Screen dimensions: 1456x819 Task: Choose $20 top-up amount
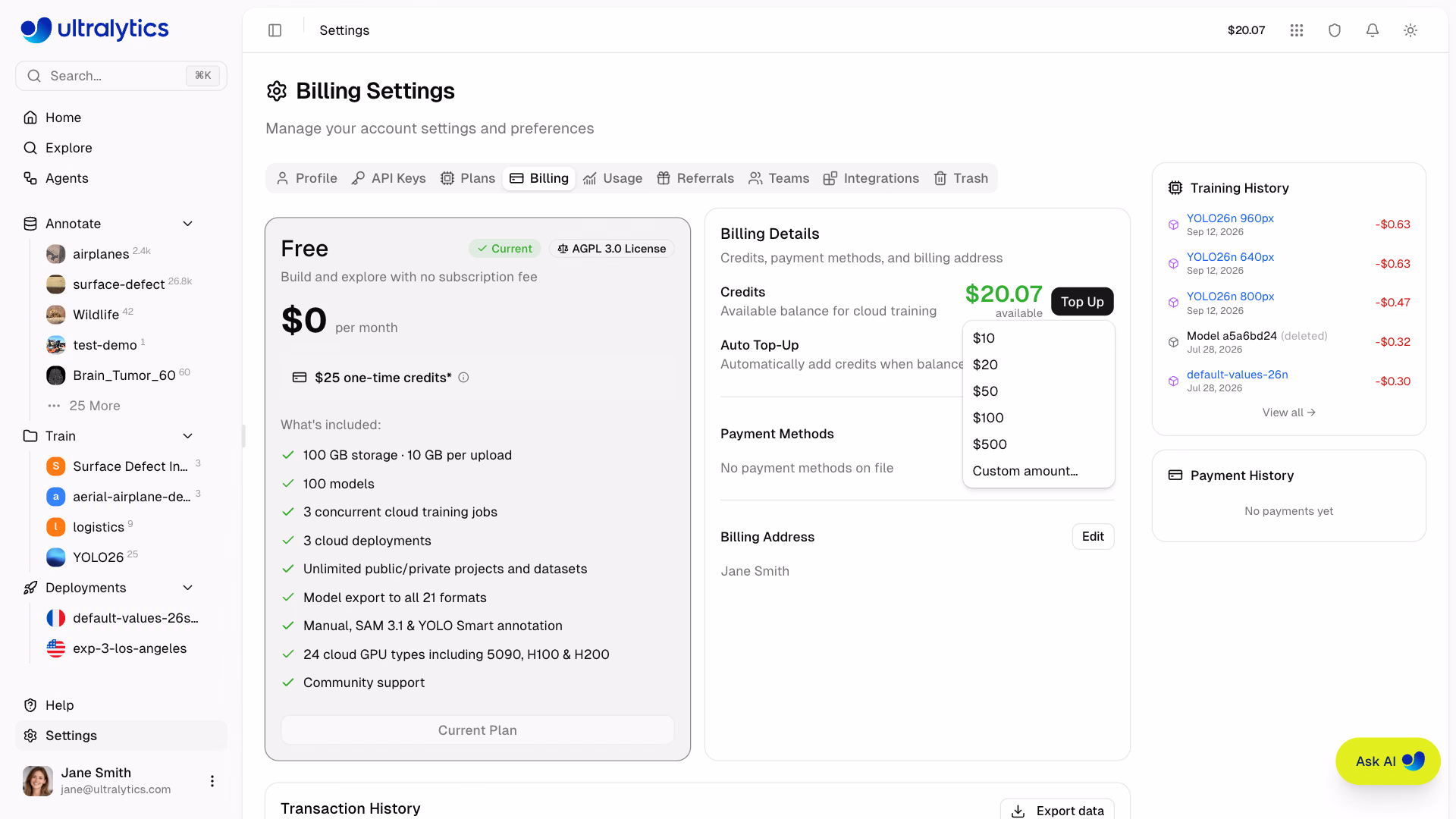click(1038, 365)
